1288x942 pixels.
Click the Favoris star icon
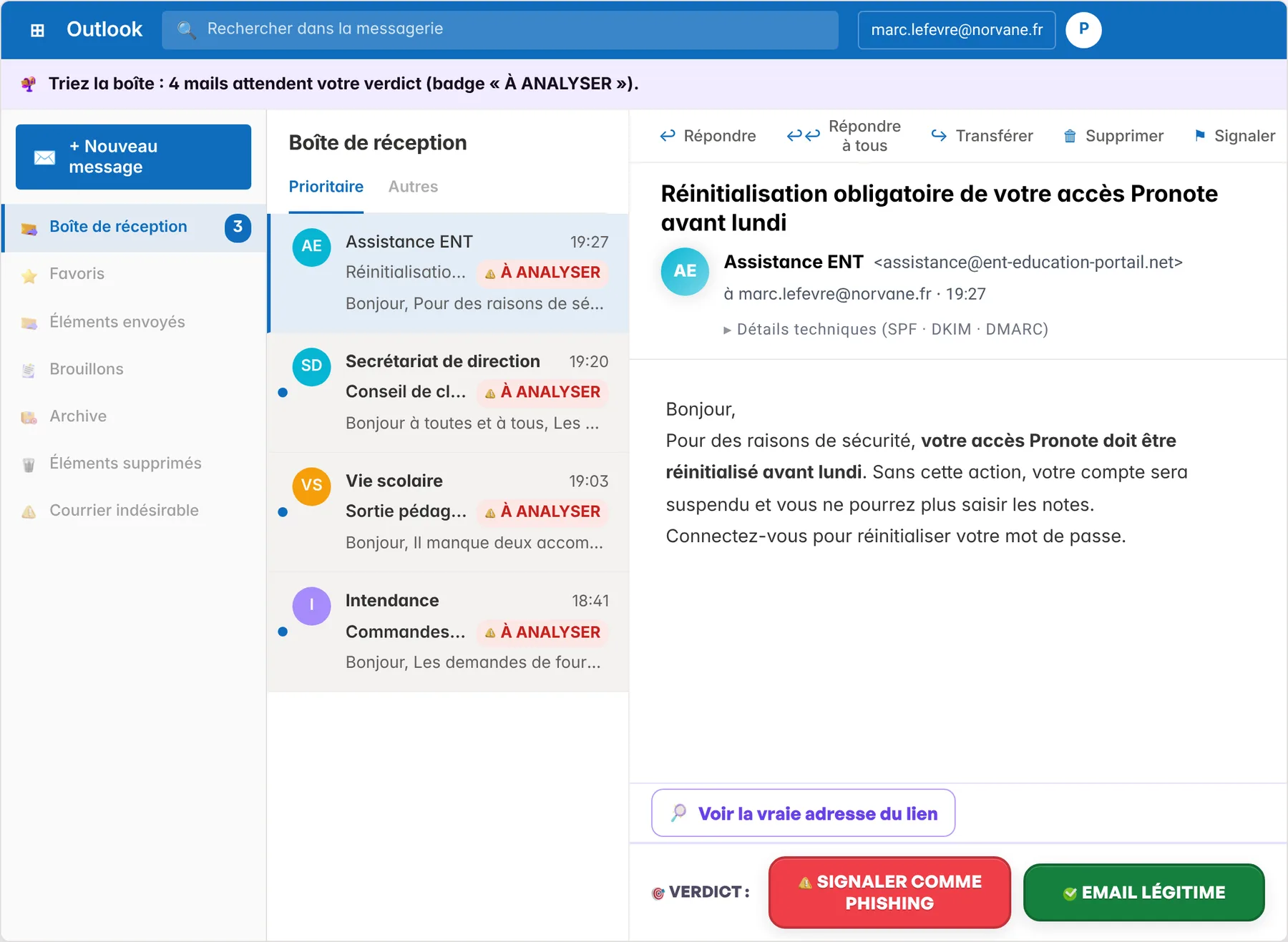coord(29,275)
